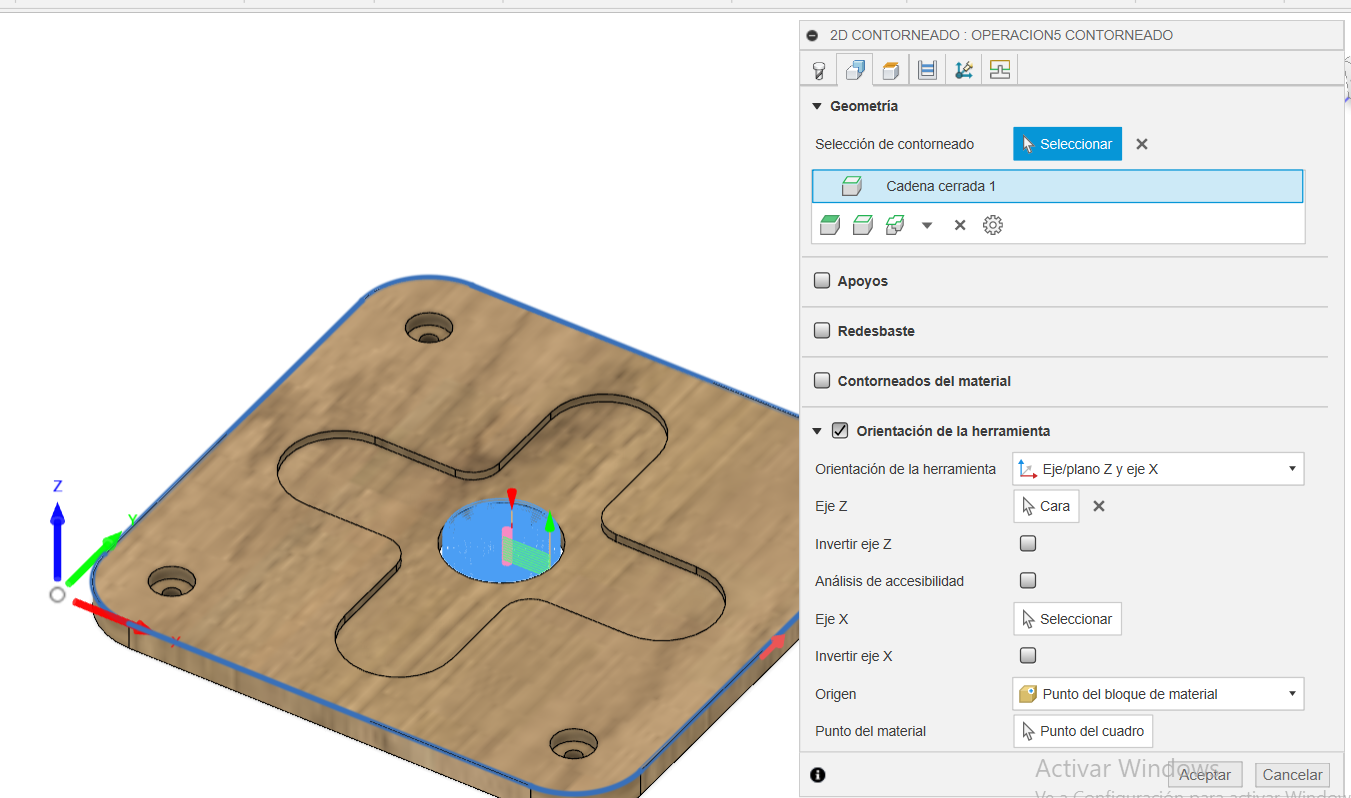
Task: Switch to the Geometry tab icon
Action: [855, 70]
